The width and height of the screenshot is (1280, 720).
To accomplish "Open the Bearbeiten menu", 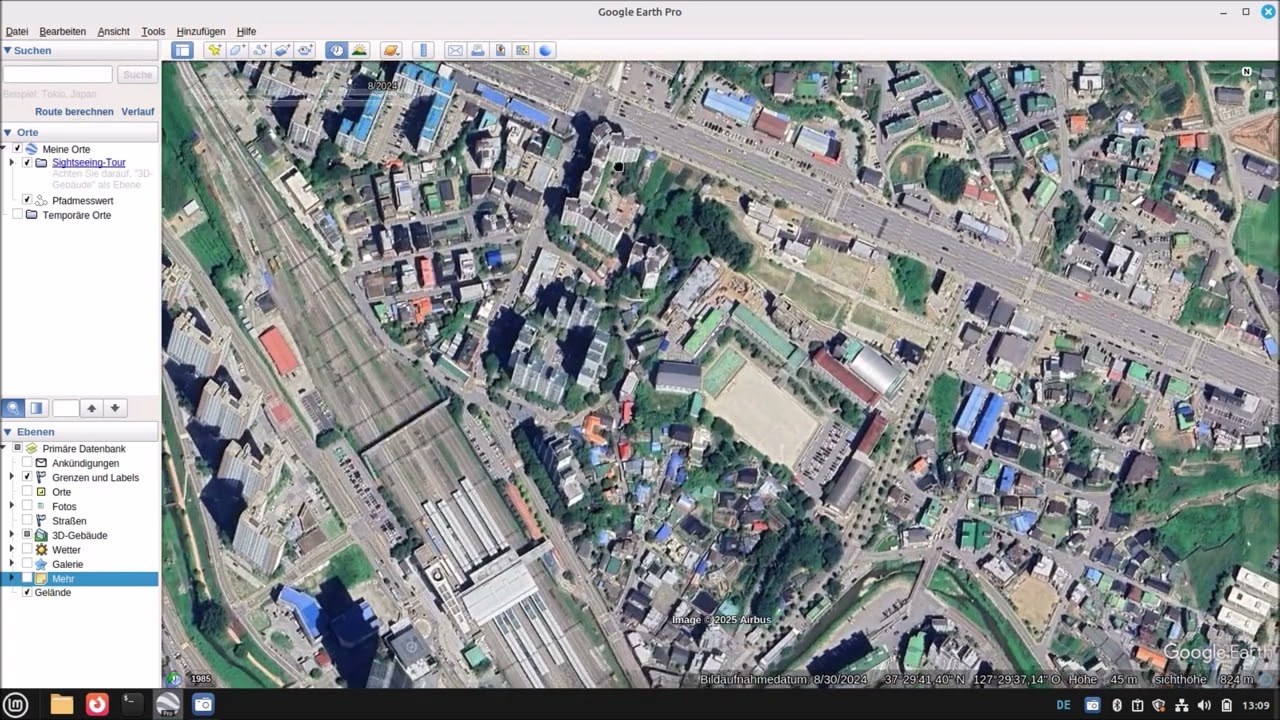I will (x=63, y=31).
